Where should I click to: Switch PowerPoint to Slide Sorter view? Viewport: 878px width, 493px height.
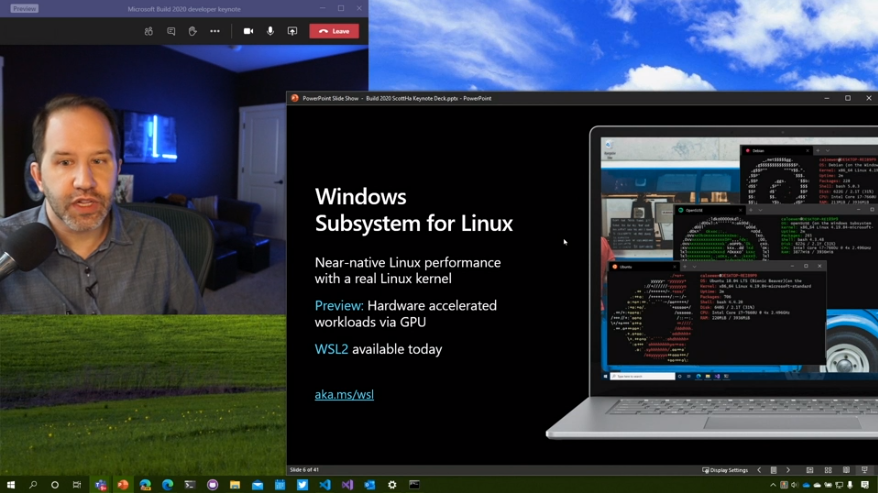pyautogui.click(x=828, y=470)
